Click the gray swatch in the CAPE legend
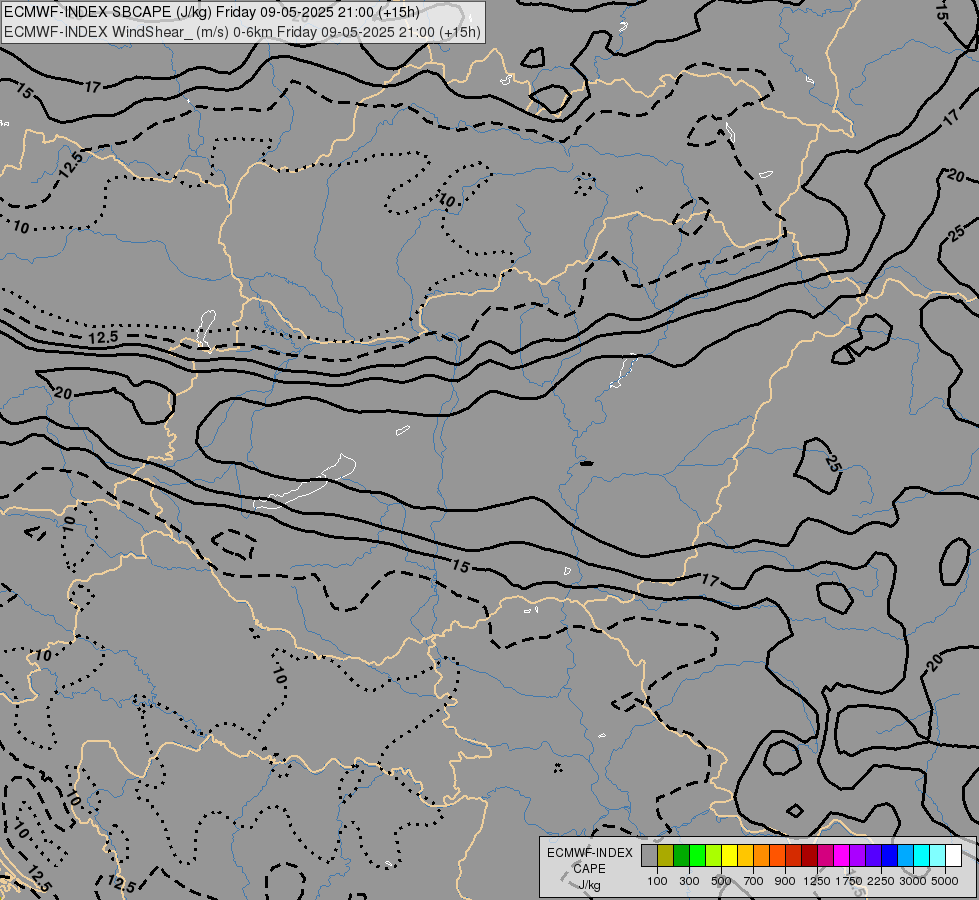979x900 pixels. tap(649, 855)
